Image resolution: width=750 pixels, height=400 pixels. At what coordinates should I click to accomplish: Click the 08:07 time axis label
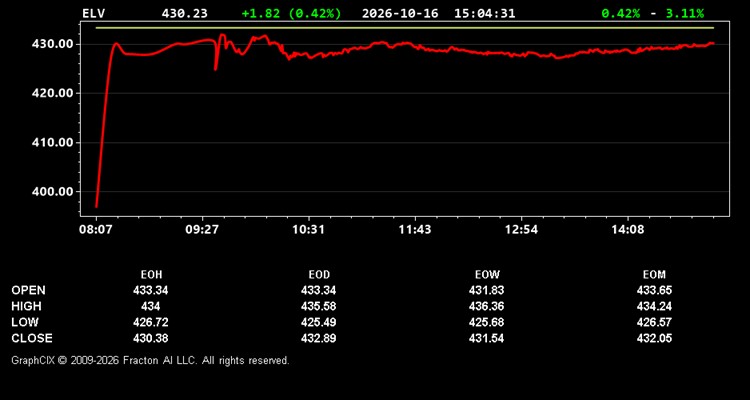coord(96,229)
